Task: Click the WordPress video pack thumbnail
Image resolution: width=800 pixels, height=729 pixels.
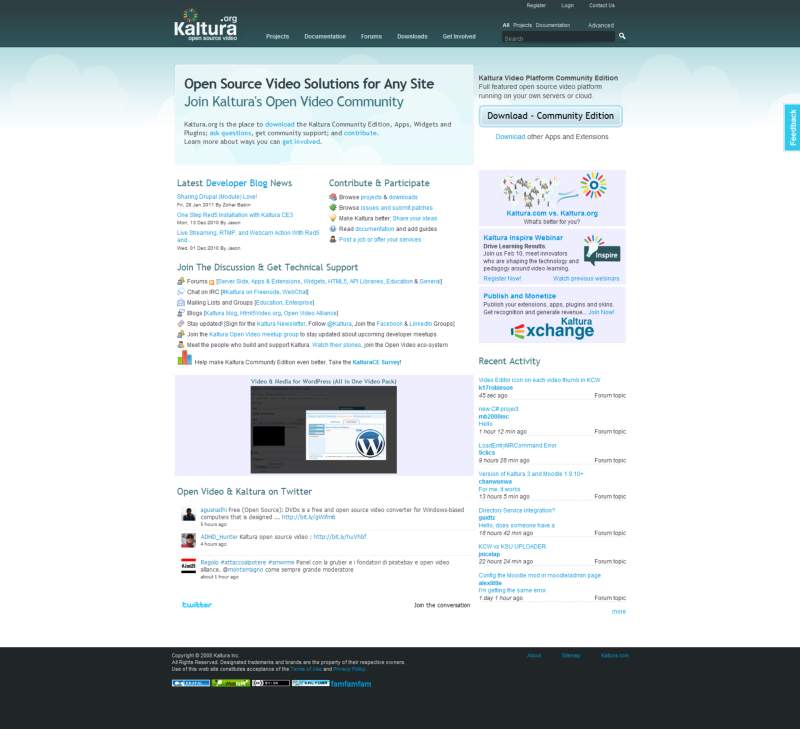Action: click(323, 430)
